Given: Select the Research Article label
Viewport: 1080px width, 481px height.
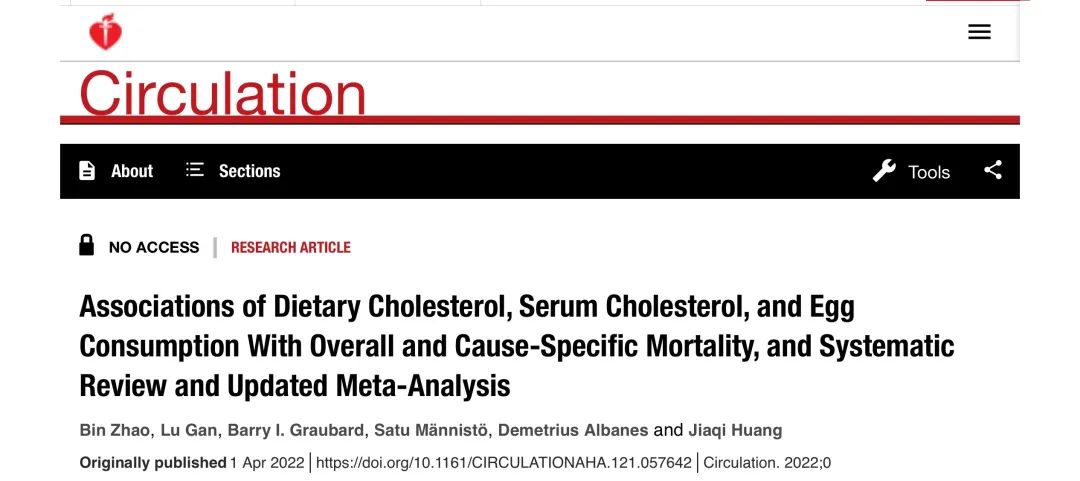Looking at the screenshot, I should click(291, 247).
